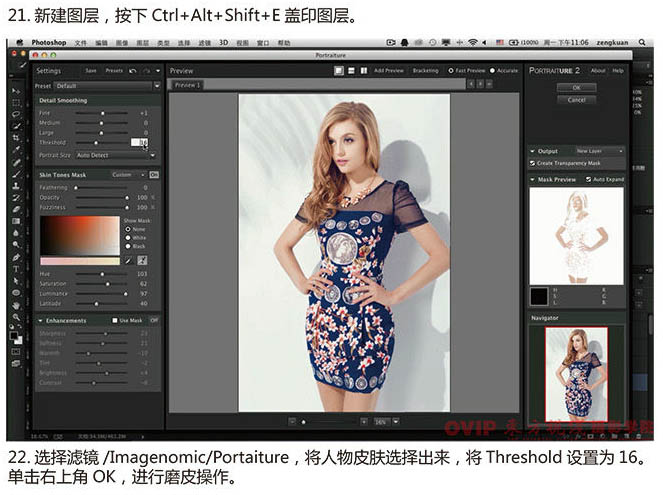The height and width of the screenshot is (495, 663).
Task: Select the Type tool
Action: coord(16,269)
